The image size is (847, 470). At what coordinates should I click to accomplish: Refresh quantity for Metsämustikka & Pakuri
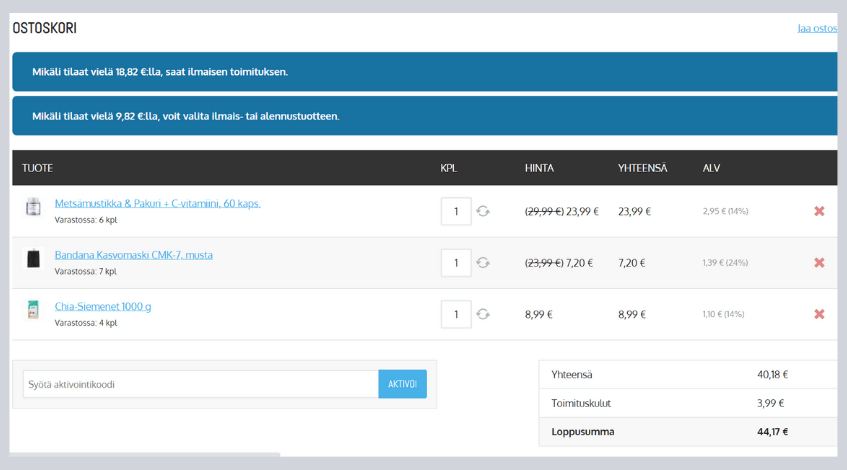[483, 211]
